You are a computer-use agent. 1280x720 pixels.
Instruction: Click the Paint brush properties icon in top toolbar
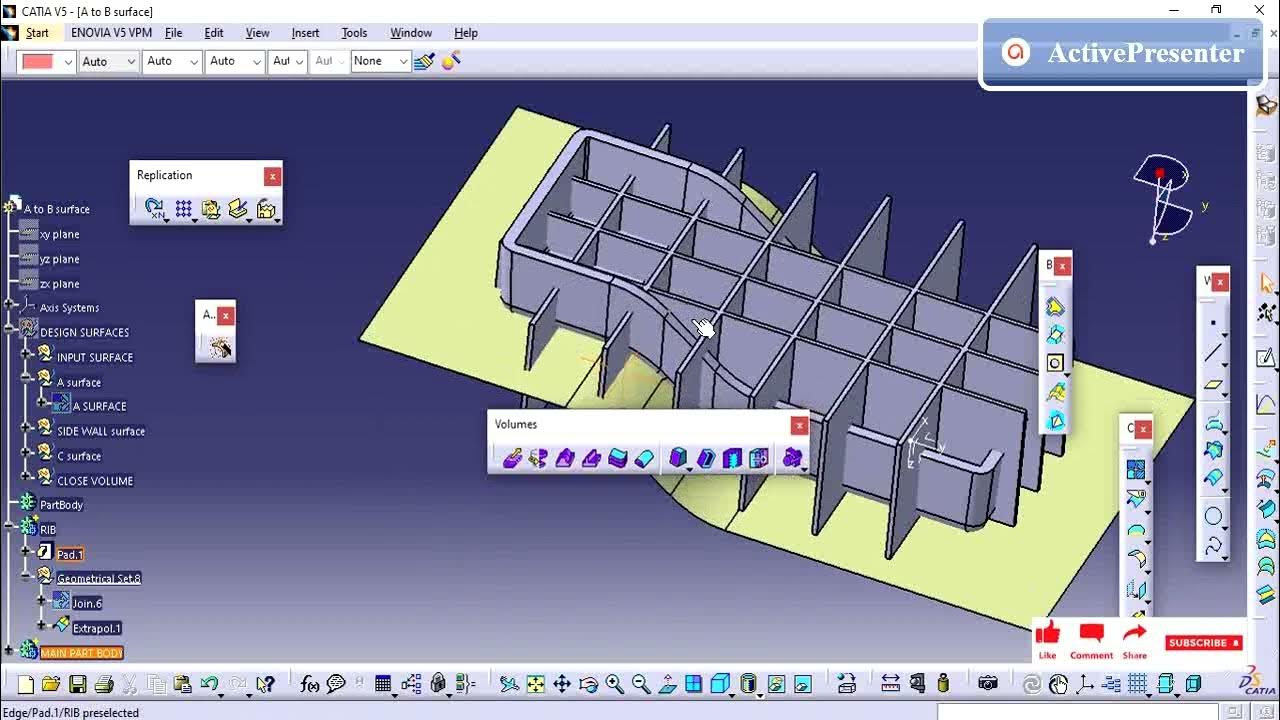(x=424, y=61)
